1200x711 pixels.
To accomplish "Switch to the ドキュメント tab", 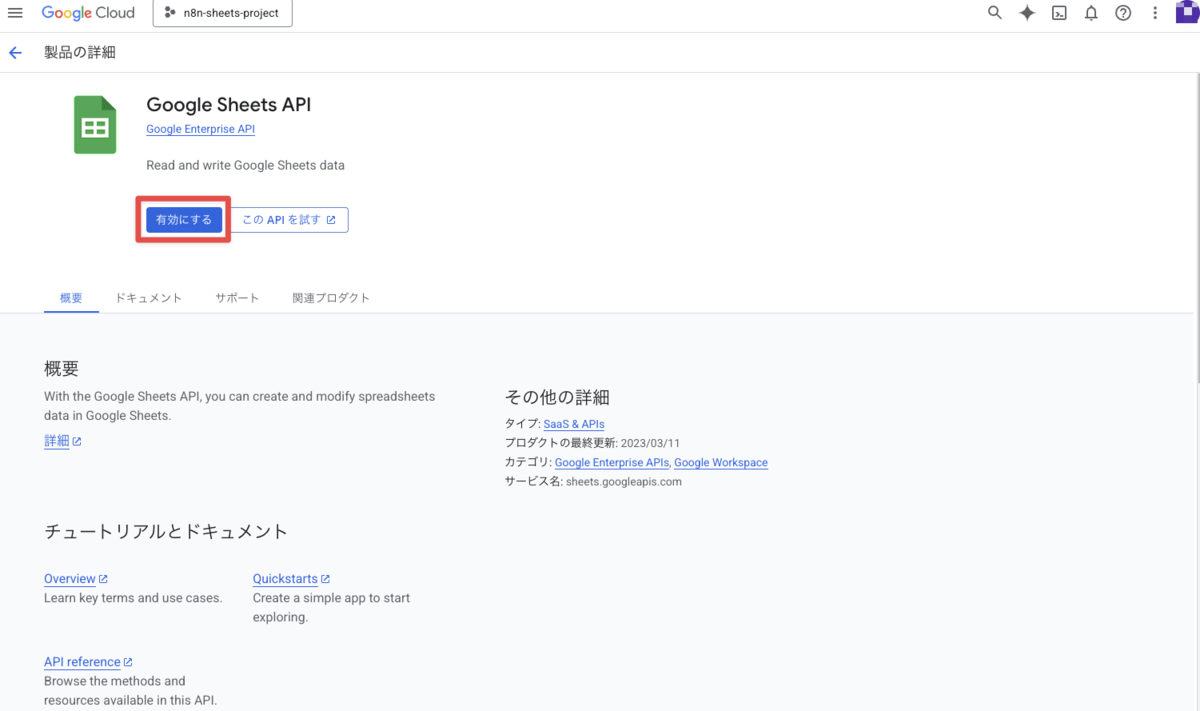I will (x=148, y=298).
